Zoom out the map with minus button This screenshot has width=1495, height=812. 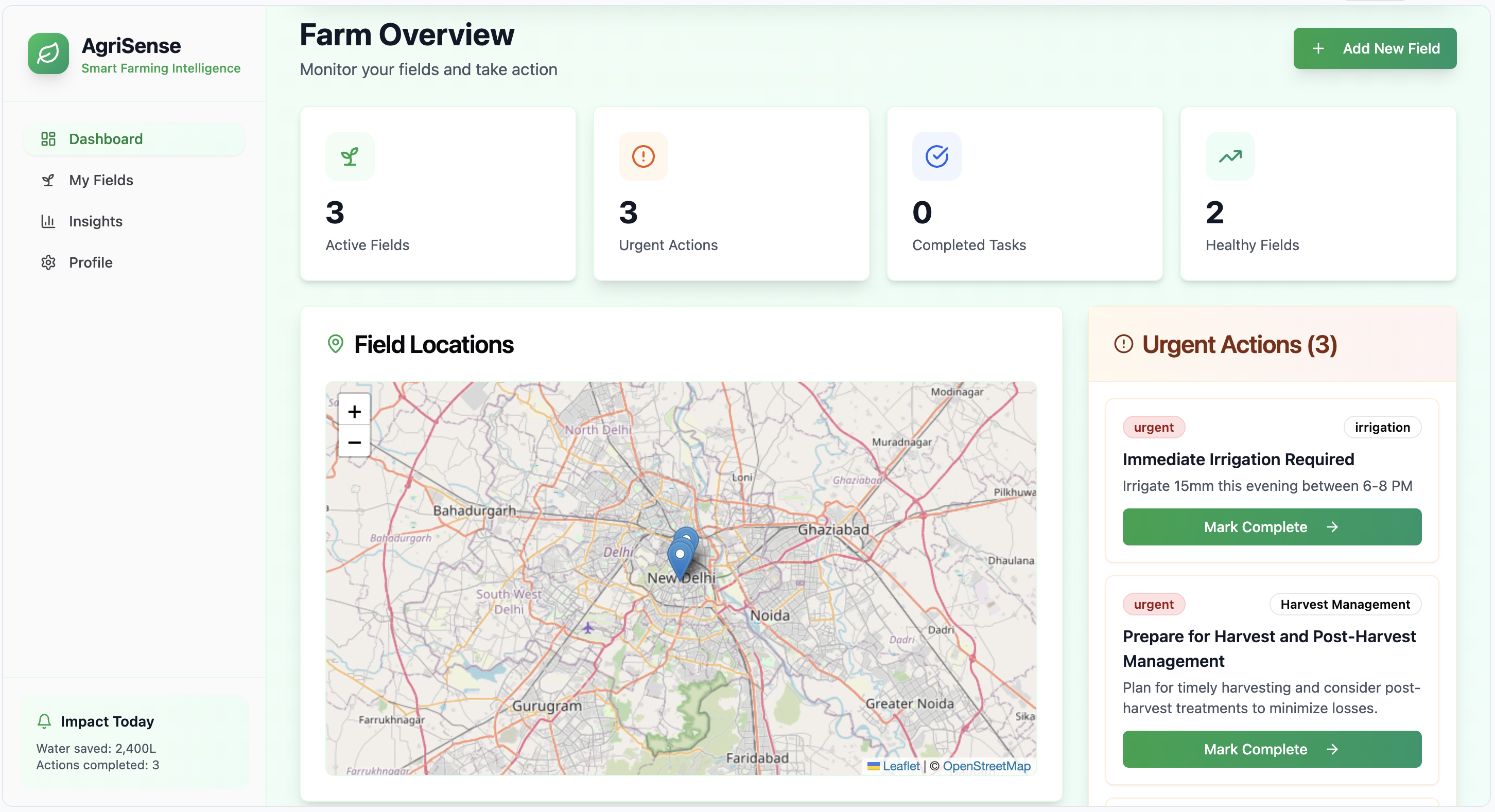[x=354, y=443]
